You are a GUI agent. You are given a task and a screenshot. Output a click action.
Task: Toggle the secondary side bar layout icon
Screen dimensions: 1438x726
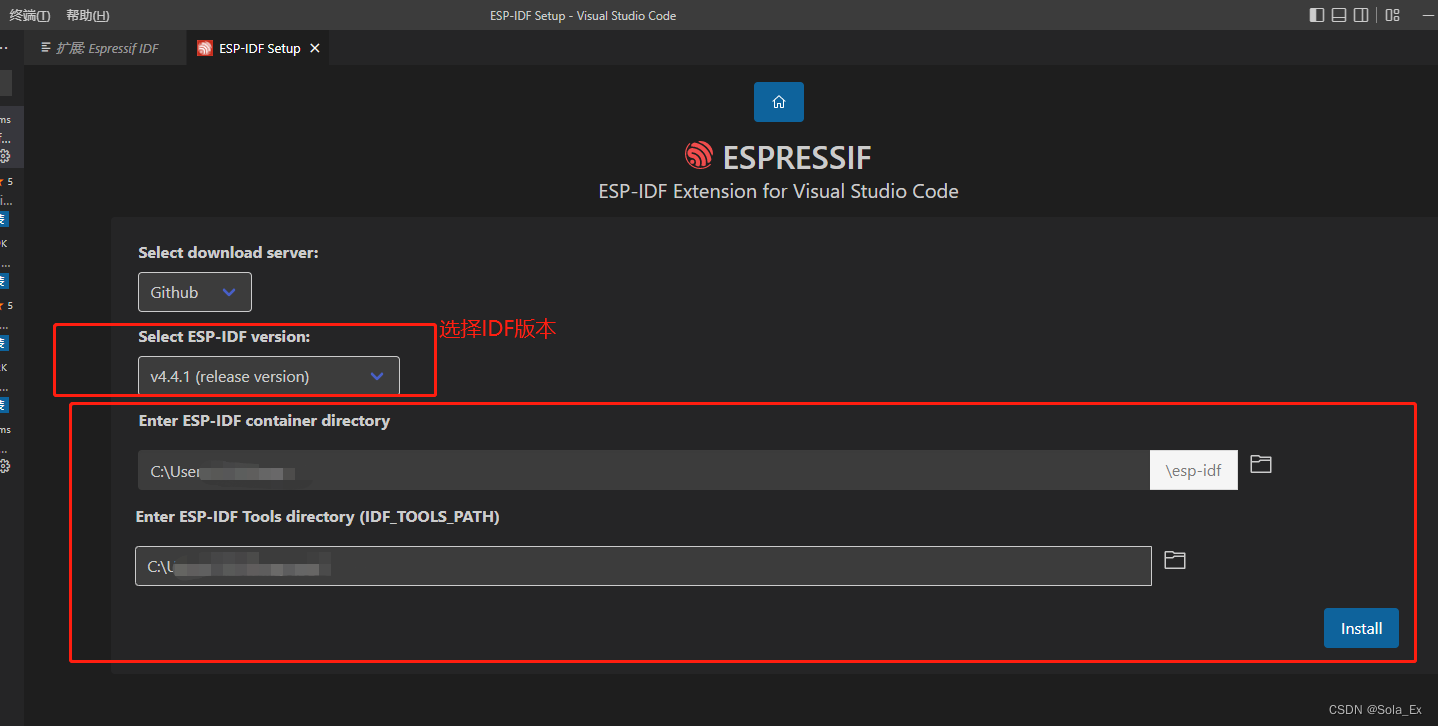point(1361,15)
